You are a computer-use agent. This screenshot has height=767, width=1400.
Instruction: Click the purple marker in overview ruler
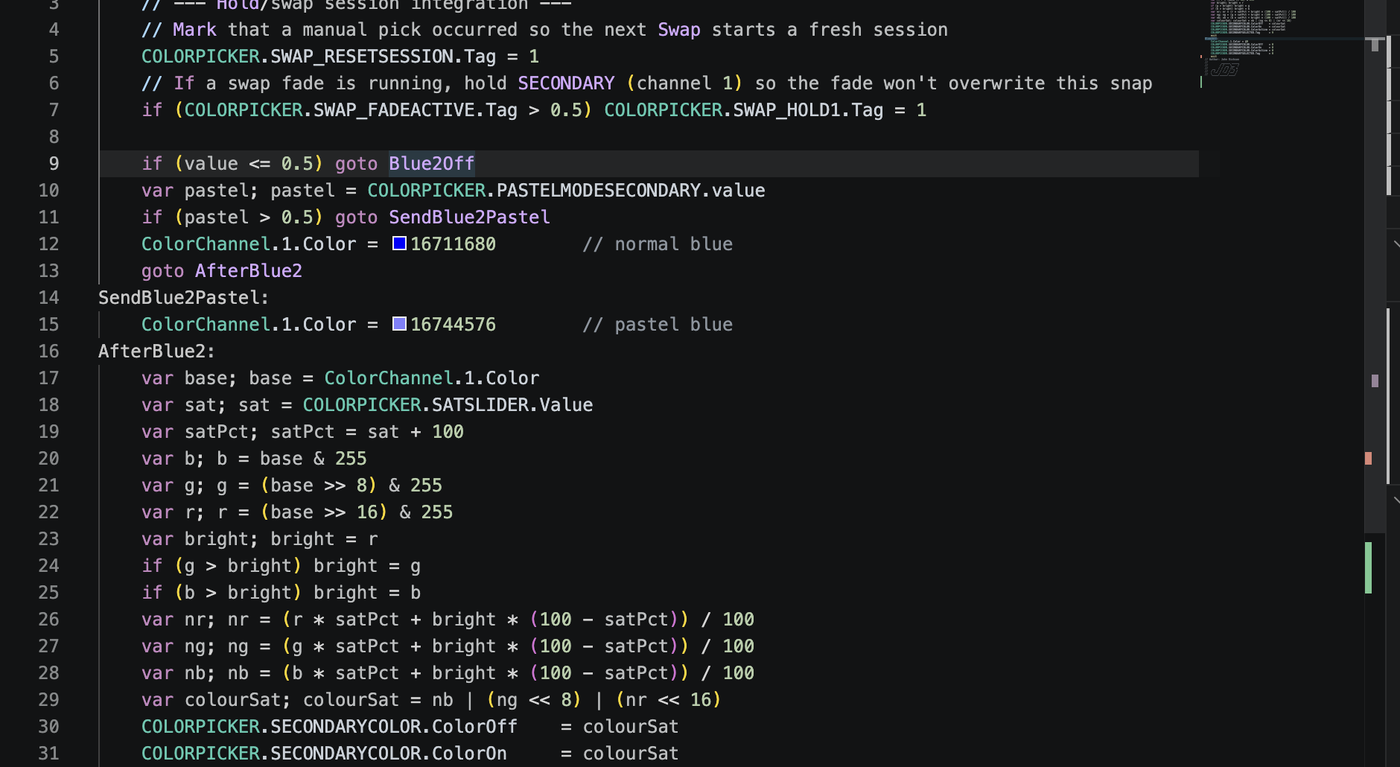point(1375,381)
